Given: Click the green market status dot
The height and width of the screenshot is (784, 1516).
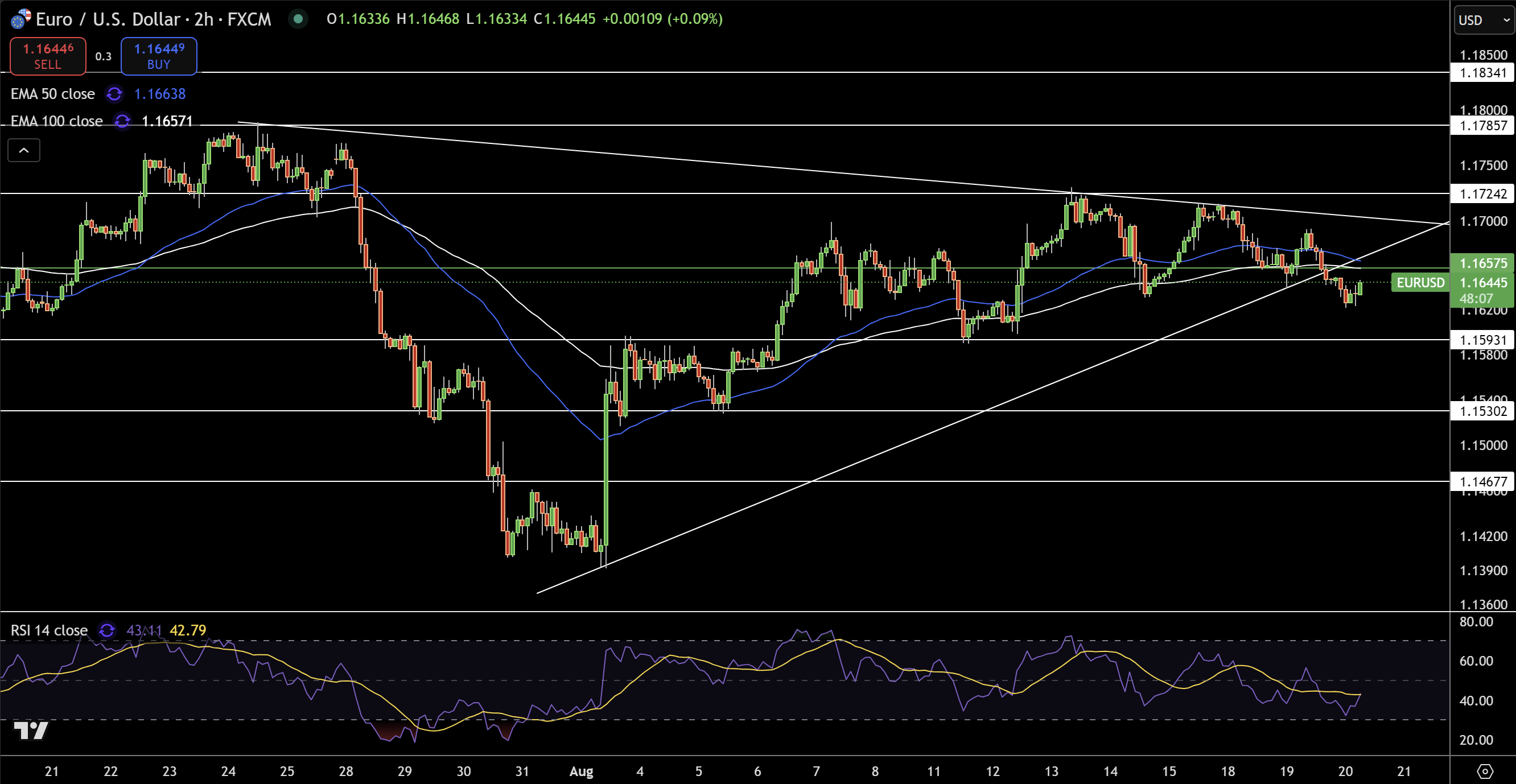Looking at the screenshot, I should (298, 19).
